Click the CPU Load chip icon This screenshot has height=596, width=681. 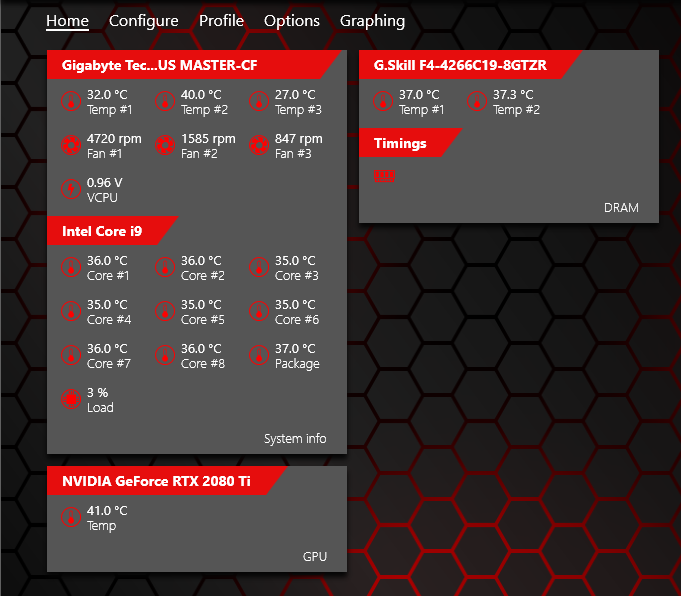pyautogui.click(x=71, y=399)
